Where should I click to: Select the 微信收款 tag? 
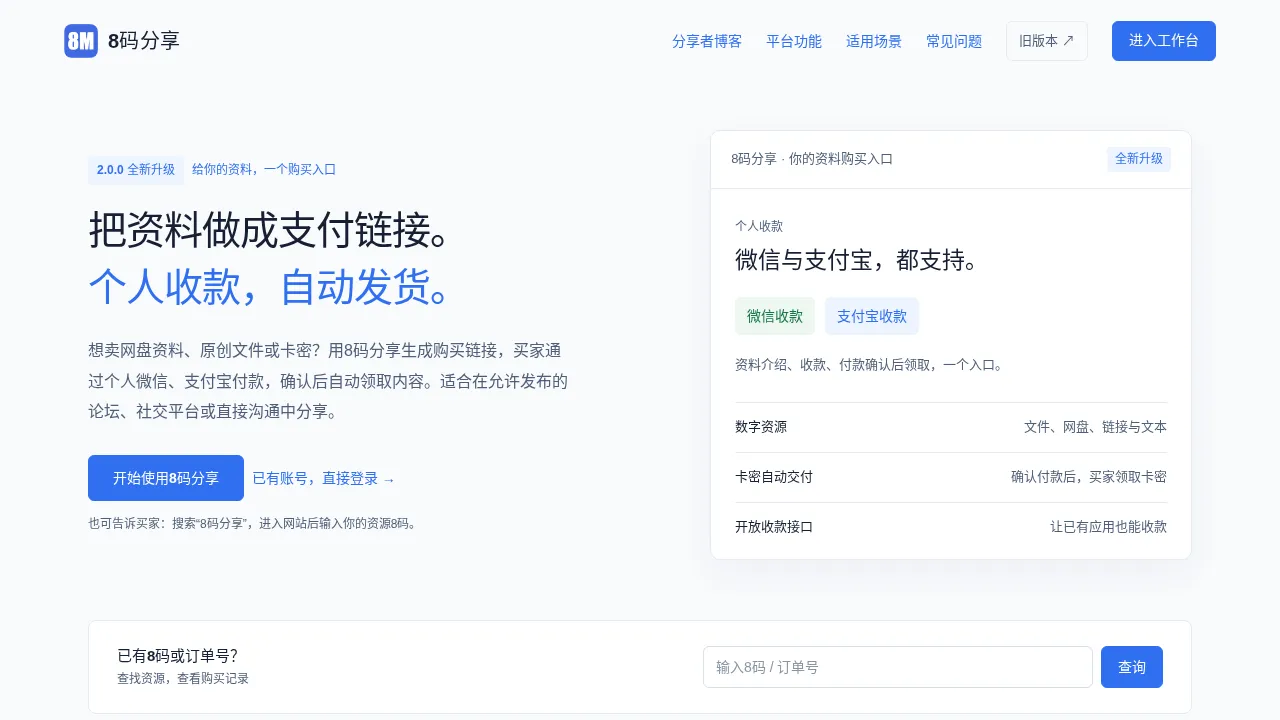[x=775, y=316]
